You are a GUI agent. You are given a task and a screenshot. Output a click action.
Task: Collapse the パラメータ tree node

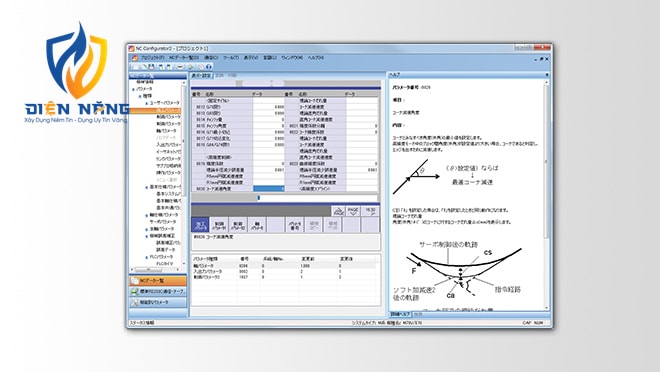click(134, 89)
